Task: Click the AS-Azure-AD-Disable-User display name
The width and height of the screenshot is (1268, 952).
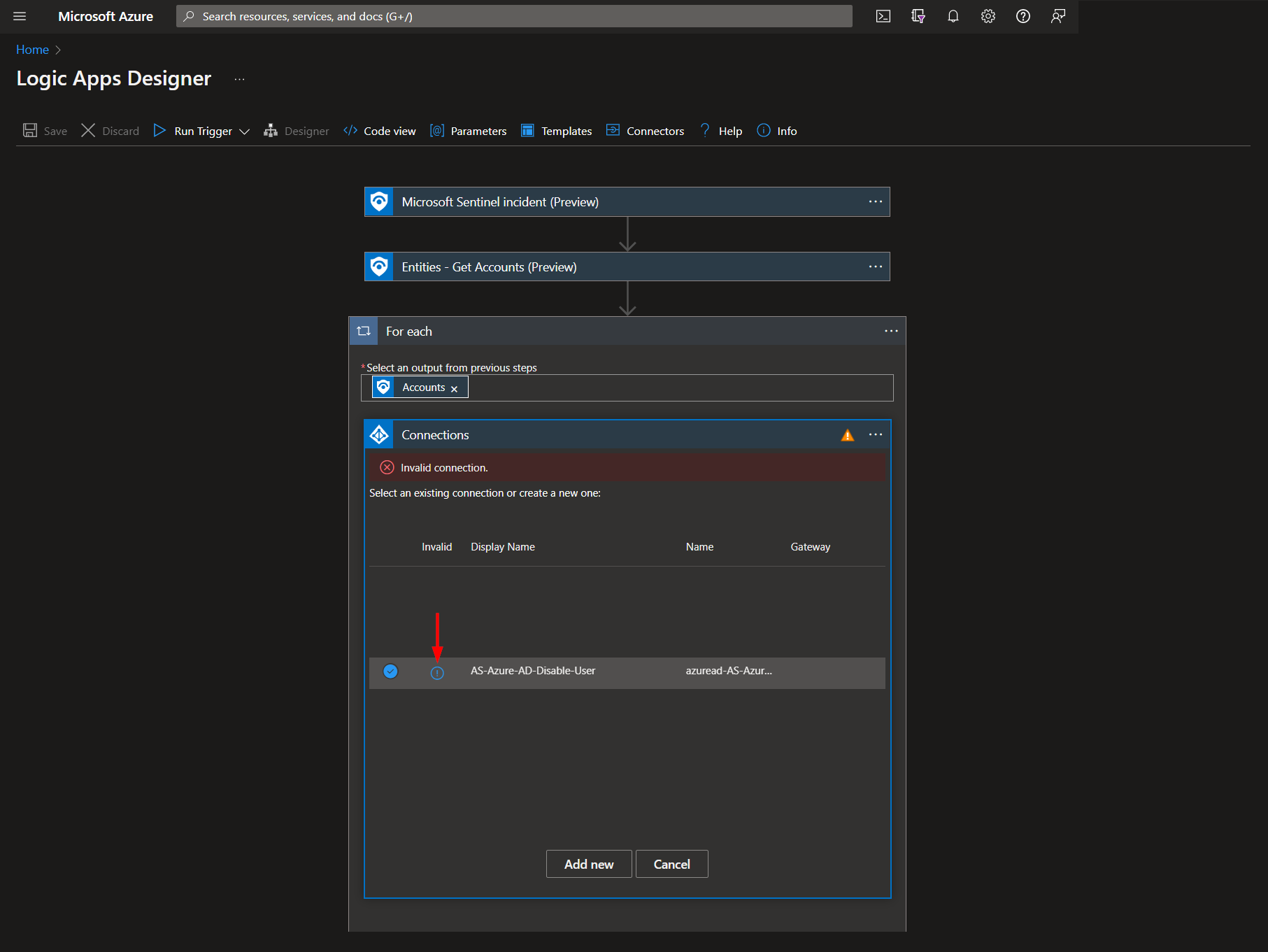Action: 533,671
